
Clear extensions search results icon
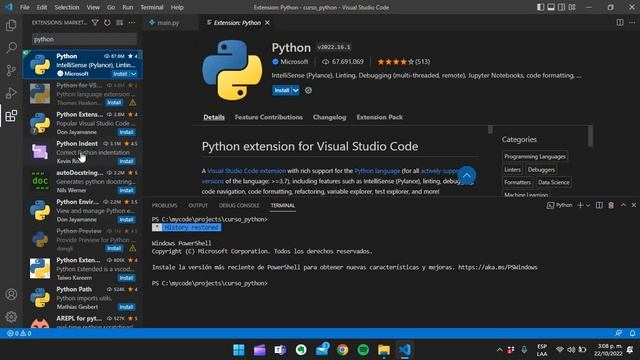point(120,23)
